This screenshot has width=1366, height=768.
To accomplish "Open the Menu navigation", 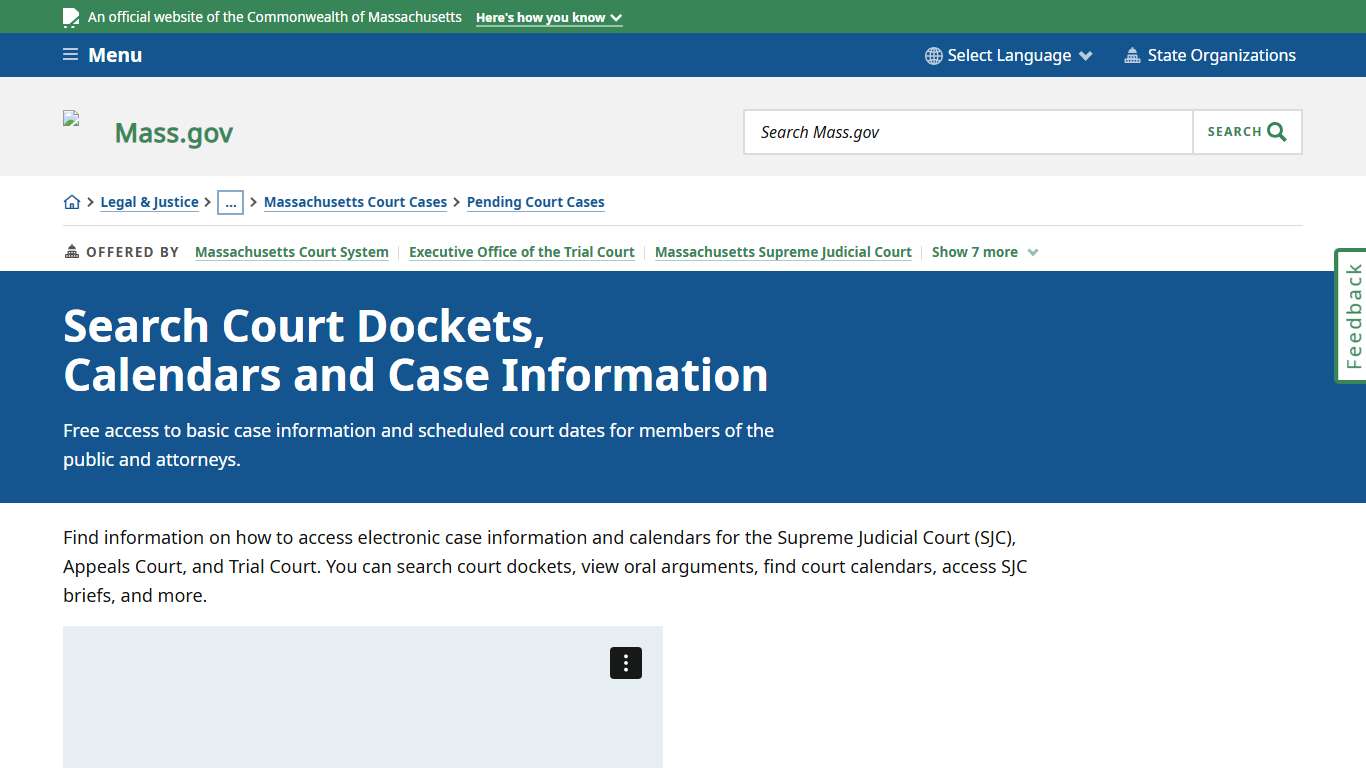I will [x=115, y=55].
